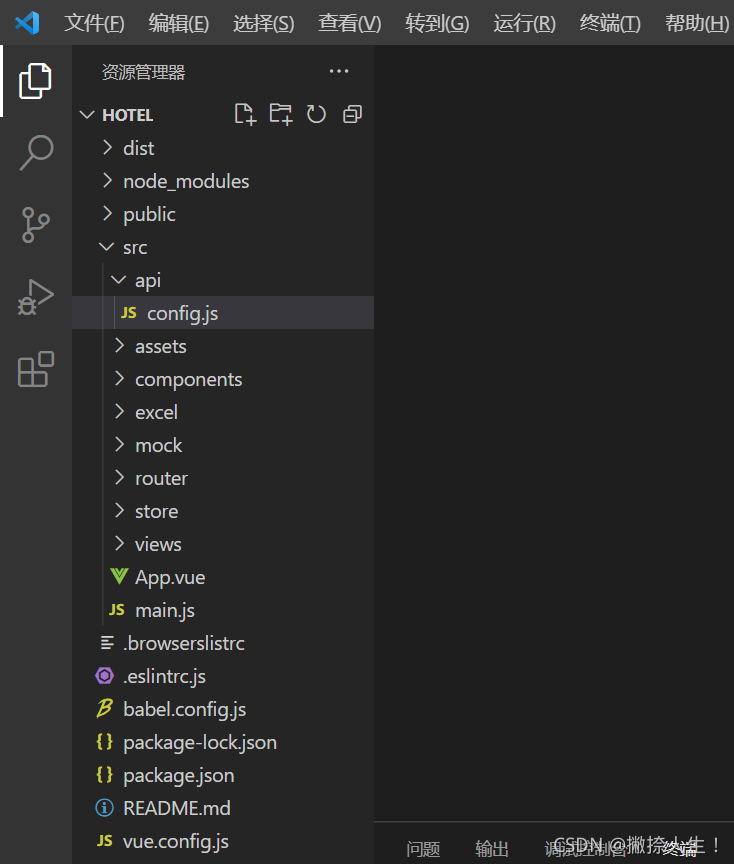This screenshot has width=734, height=864.
Task: Click the Vue icon of App.vue
Action: coord(119,576)
